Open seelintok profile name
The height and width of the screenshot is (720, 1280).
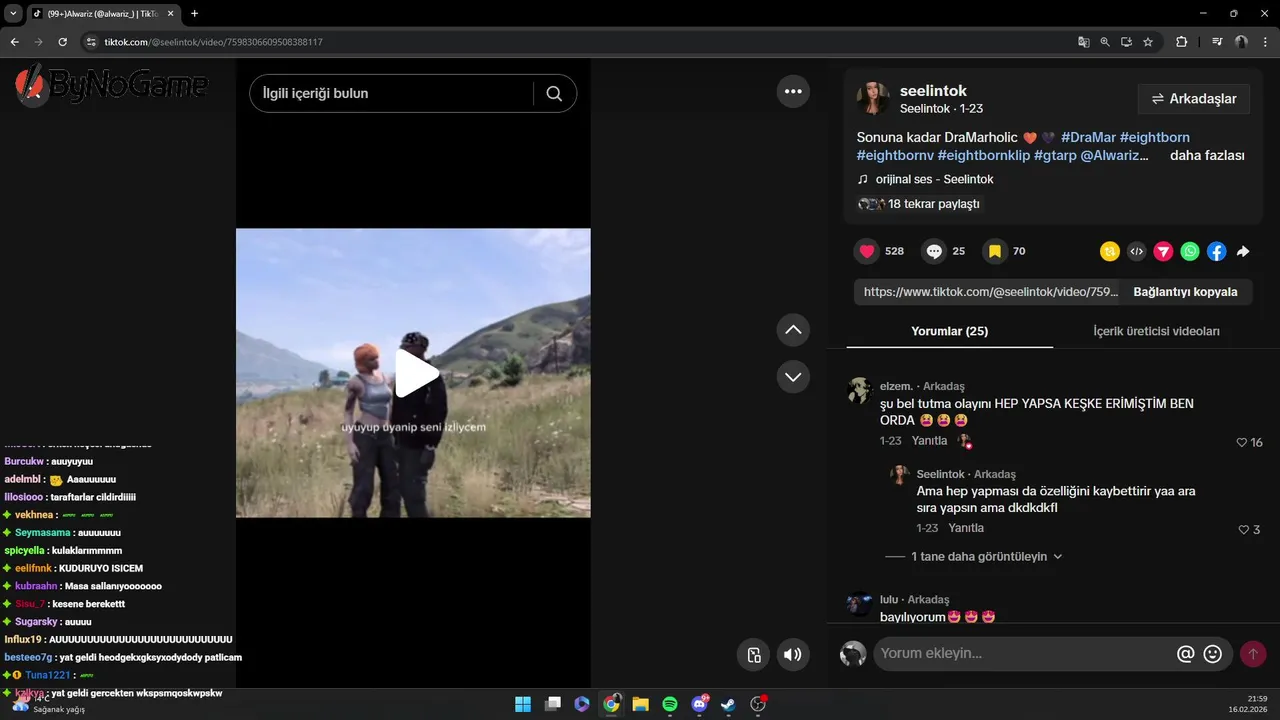(x=933, y=91)
